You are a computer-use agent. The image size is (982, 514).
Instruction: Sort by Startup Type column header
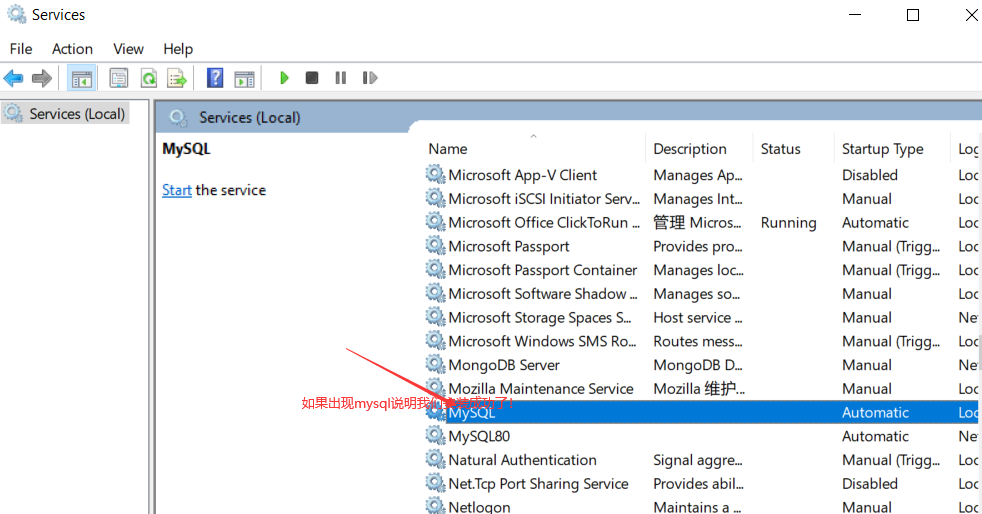pos(882,149)
